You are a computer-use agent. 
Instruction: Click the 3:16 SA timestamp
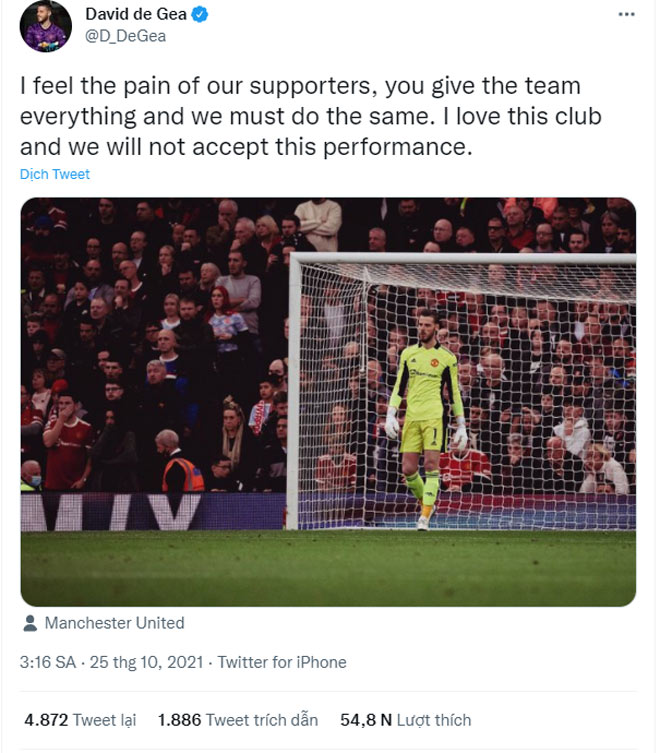click(x=48, y=662)
